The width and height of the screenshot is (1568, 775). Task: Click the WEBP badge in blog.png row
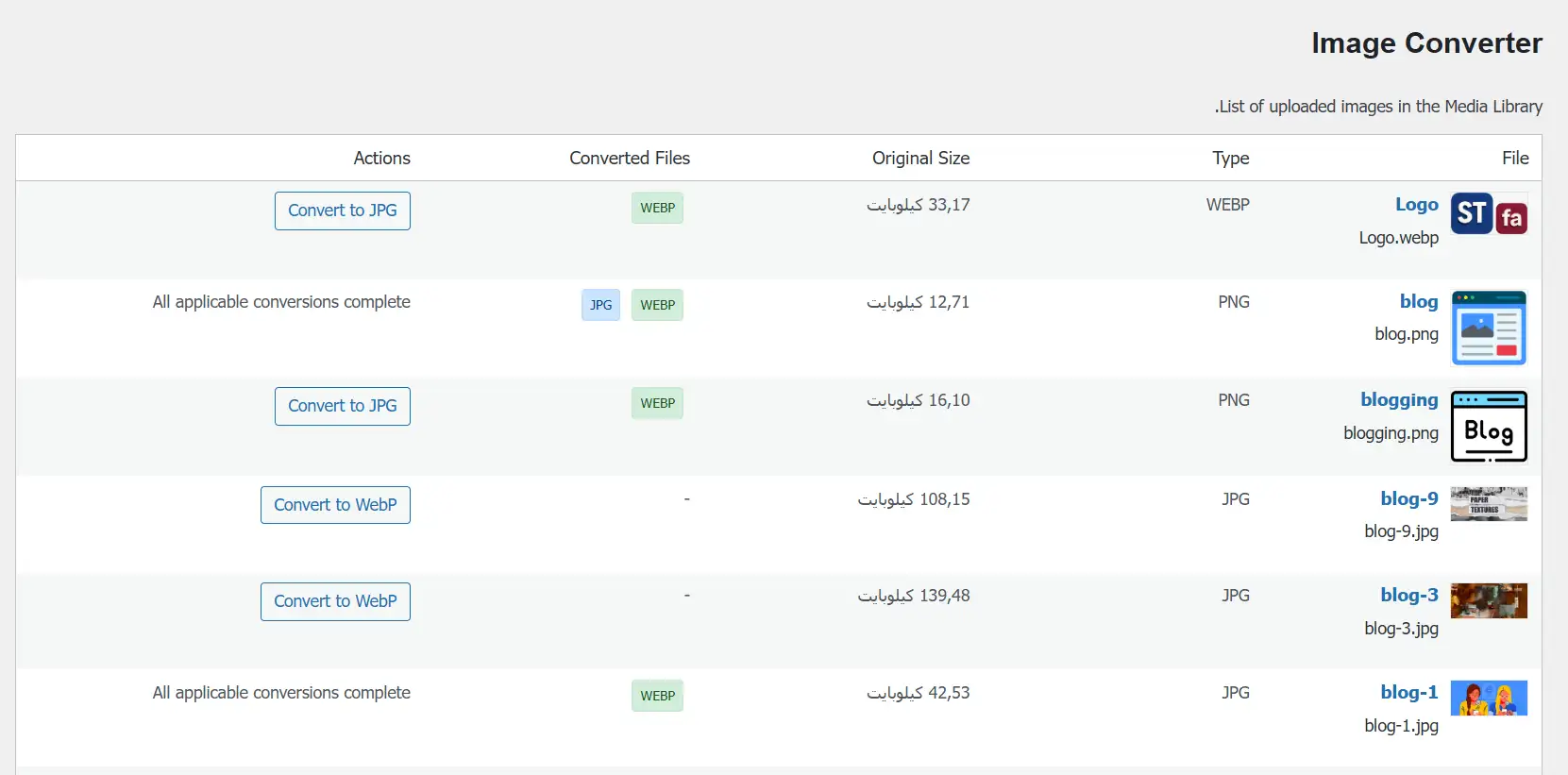[x=657, y=305]
